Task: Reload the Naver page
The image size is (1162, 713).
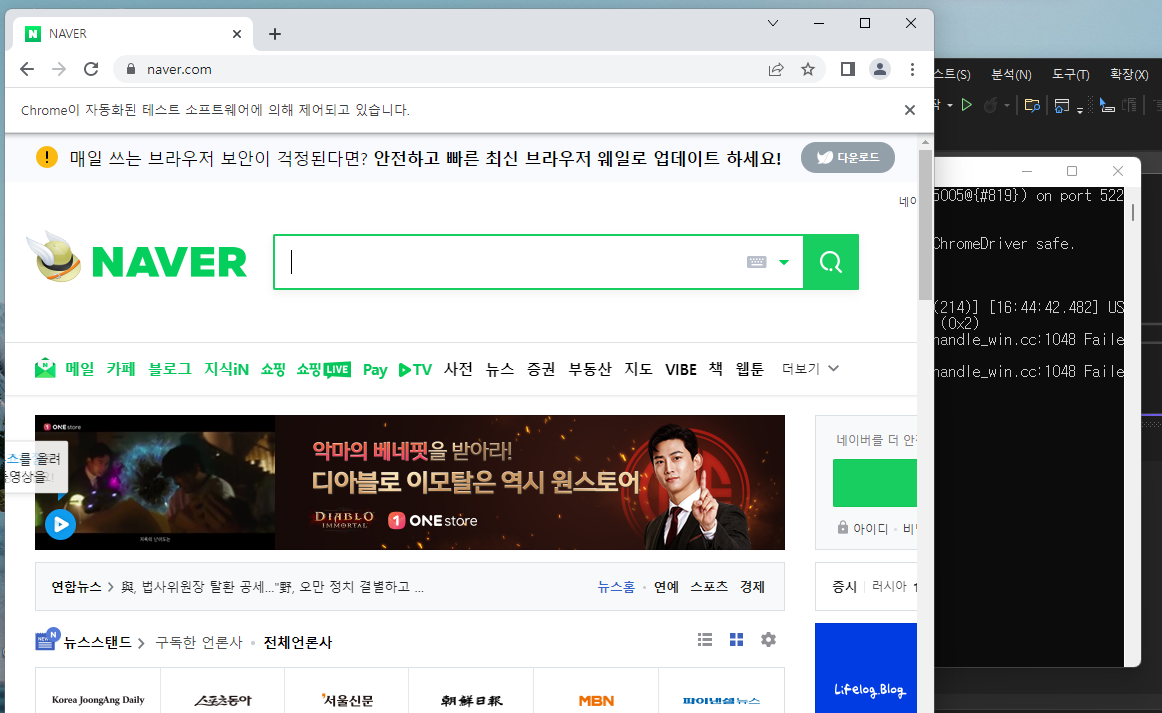Action: [x=91, y=69]
